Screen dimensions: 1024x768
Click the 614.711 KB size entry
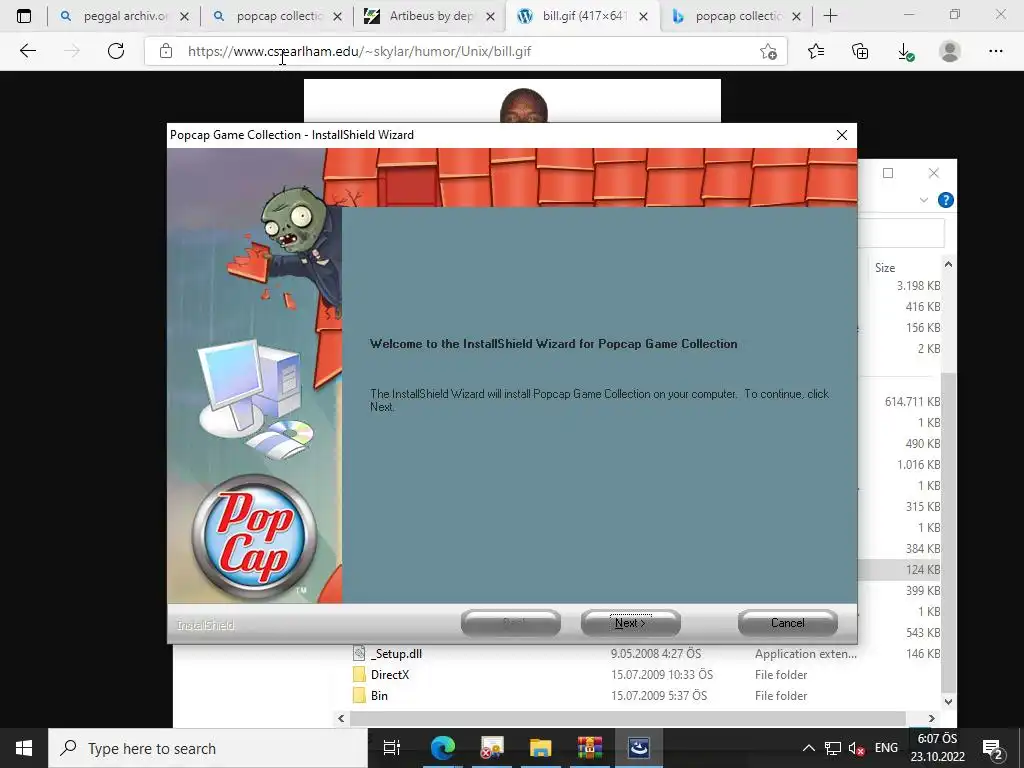tap(912, 402)
